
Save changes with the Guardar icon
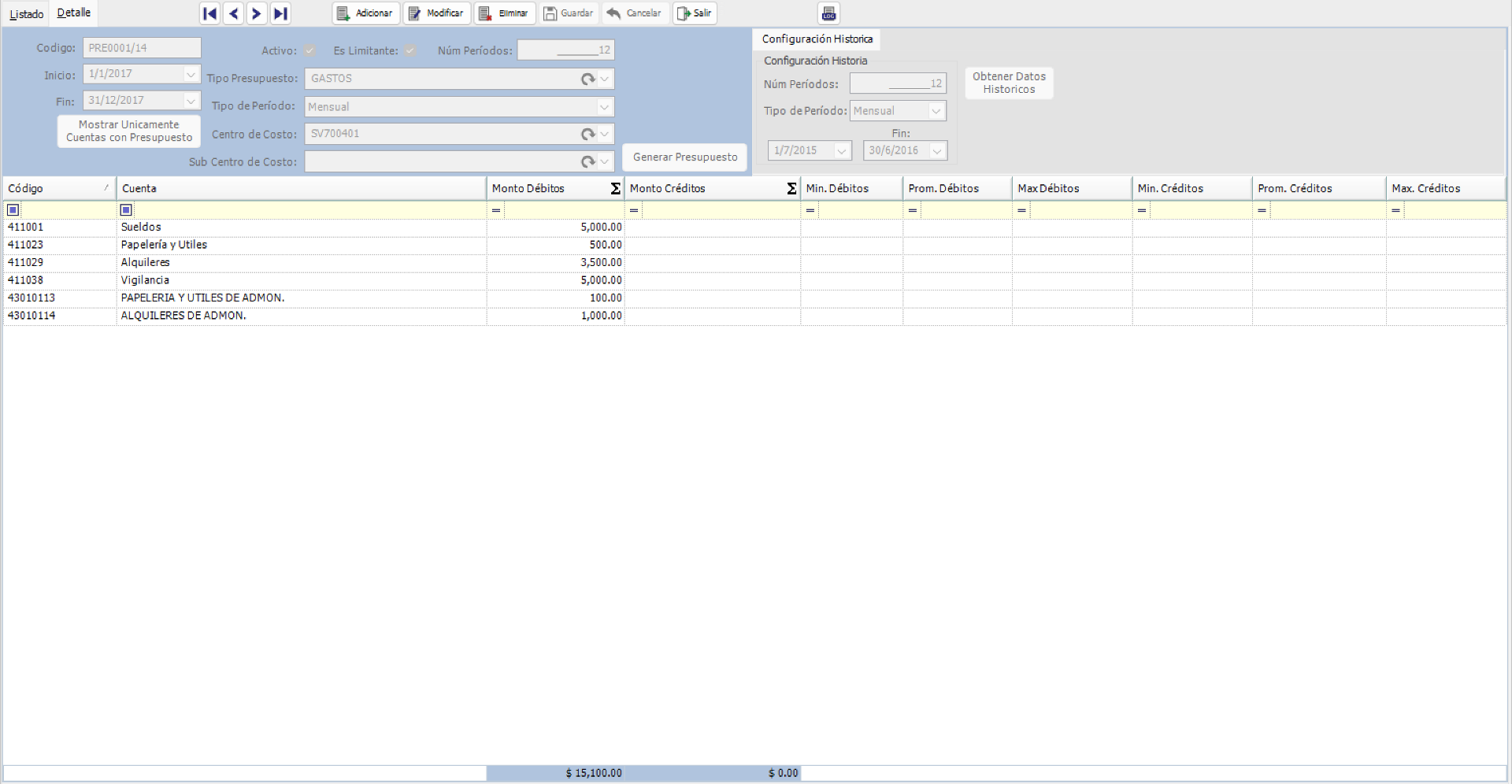pos(550,13)
